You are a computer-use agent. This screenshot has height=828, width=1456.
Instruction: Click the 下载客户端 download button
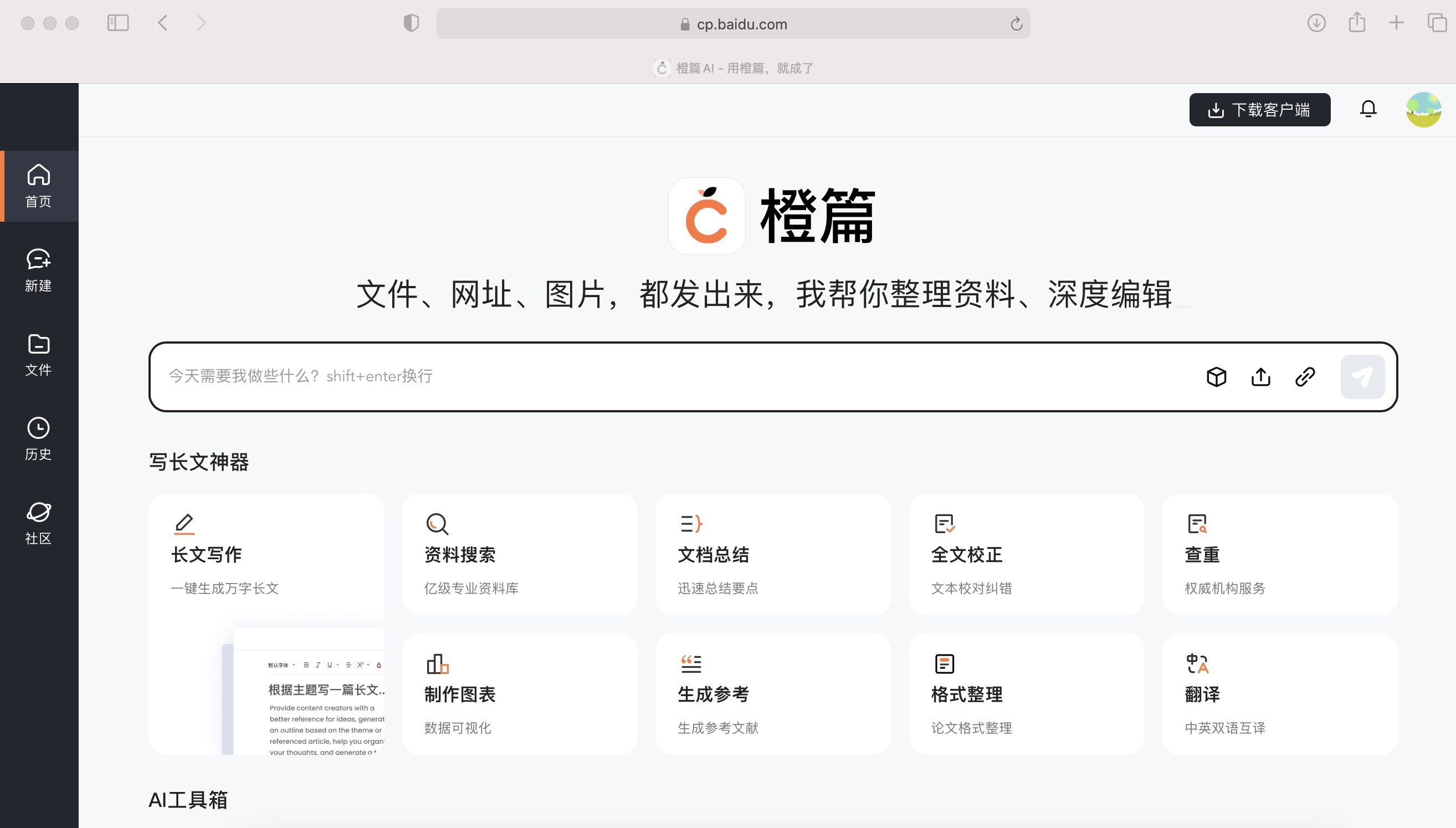(x=1259, y=110)
